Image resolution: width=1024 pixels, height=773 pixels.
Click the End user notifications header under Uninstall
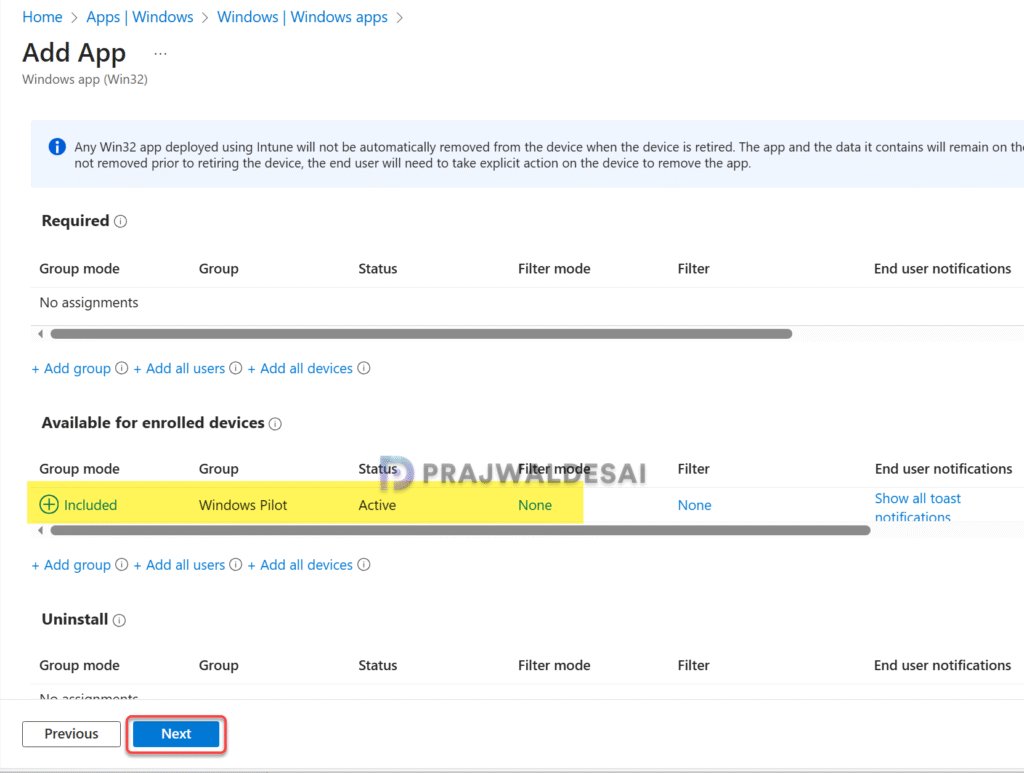coord(942,665)
